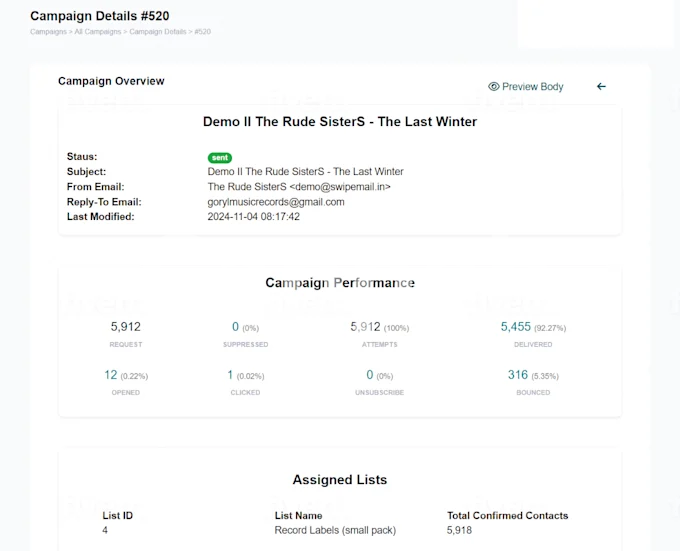Select the 5,912 attempts figure

pyautogui.click(x=367, y=327)
